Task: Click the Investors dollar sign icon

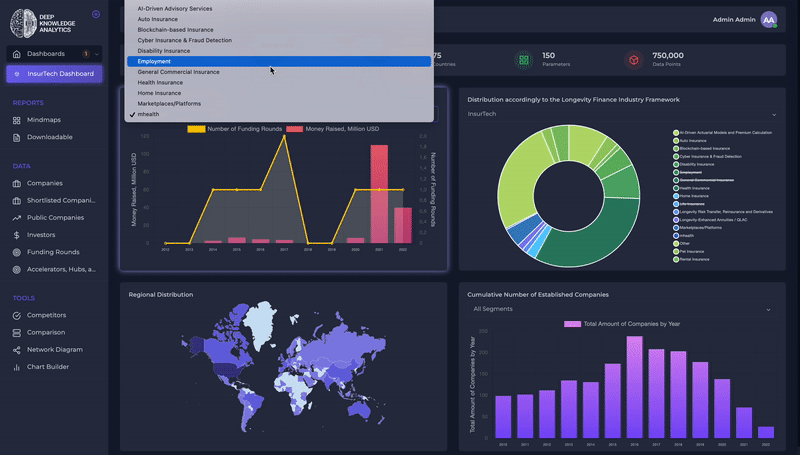Action: pyautogui.click(x=16, y=235)
